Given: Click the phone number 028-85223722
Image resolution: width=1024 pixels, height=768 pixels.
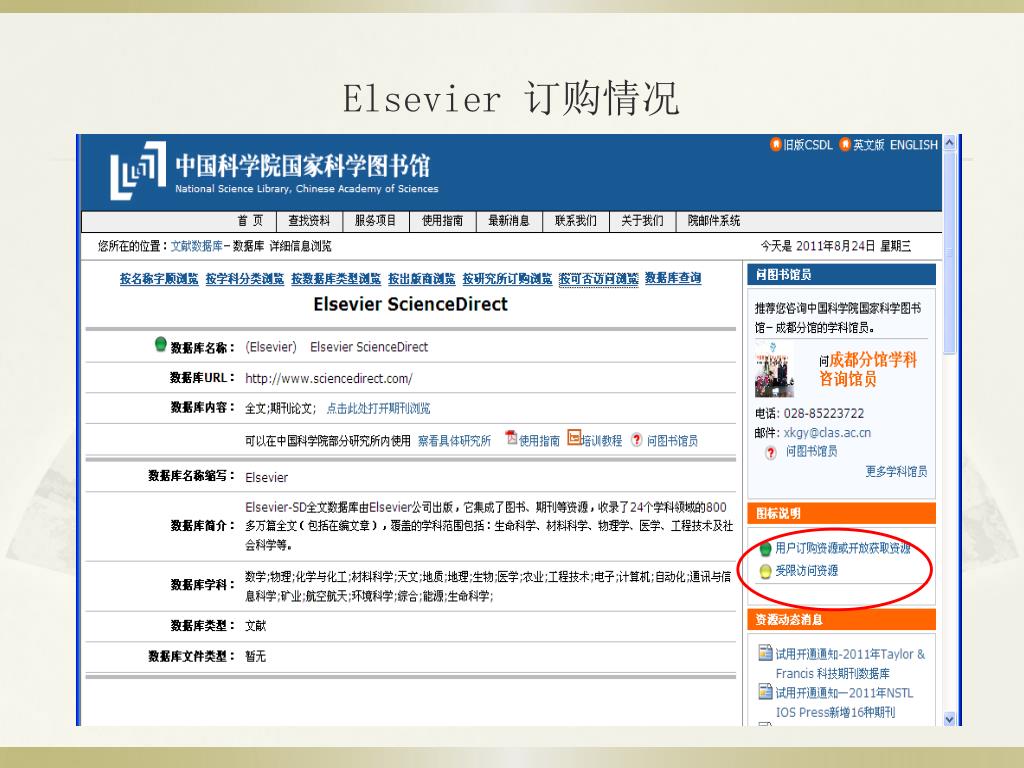Looking at the screenshot, I should click(824, 413).
